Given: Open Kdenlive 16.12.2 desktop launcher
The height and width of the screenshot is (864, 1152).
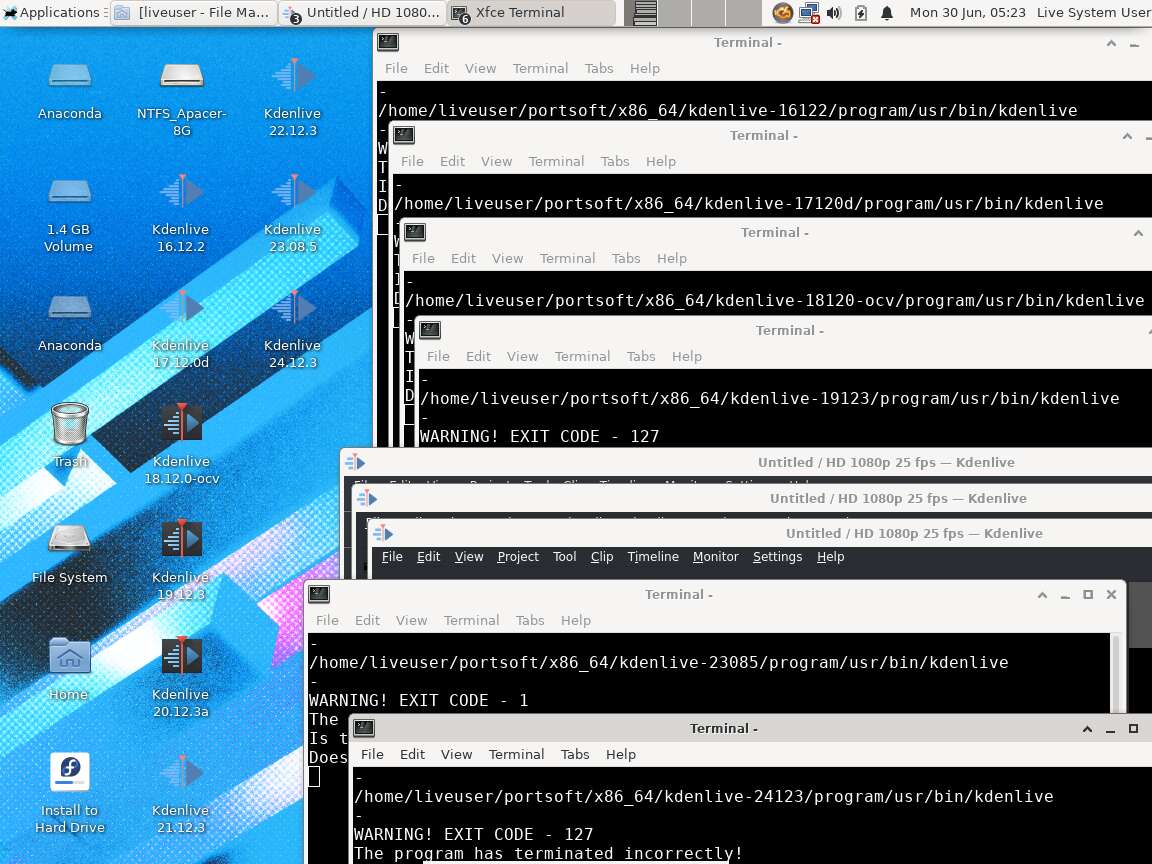Looking at the screenshot, I should tap(181, 213).
